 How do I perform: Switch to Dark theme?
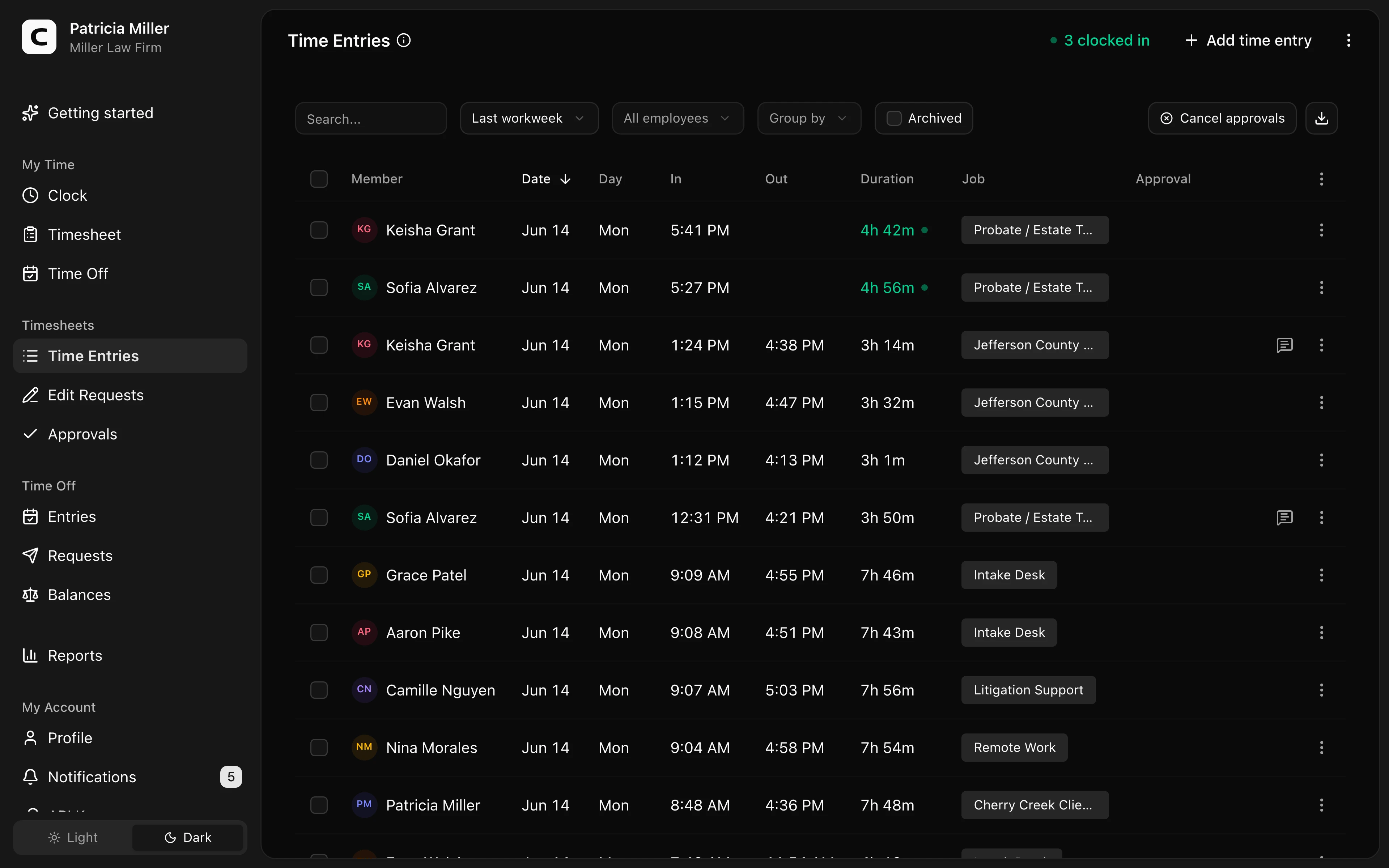(x=188, y=838)
